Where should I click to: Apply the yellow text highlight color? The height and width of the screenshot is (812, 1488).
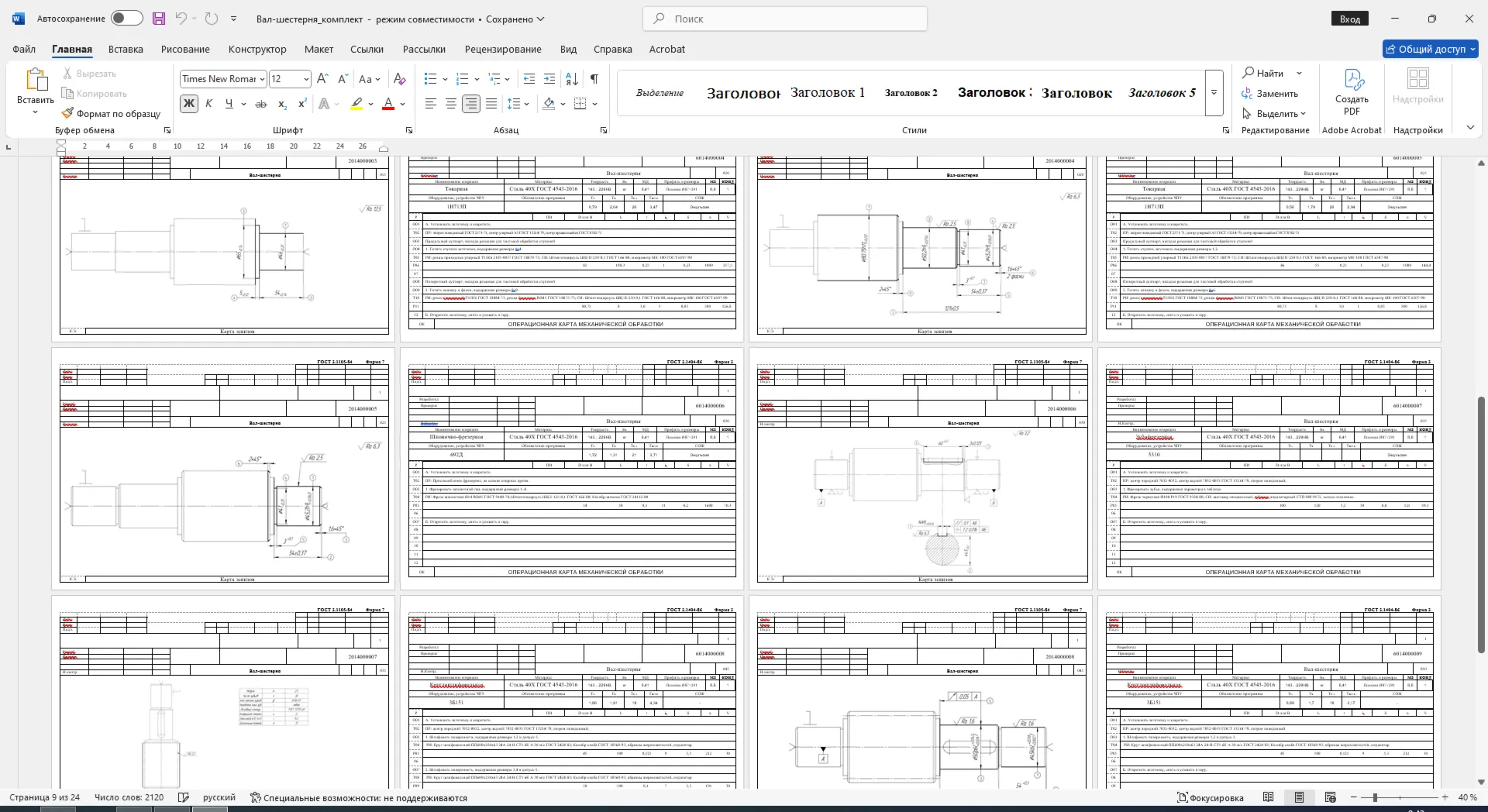click(x=356, y=104)
